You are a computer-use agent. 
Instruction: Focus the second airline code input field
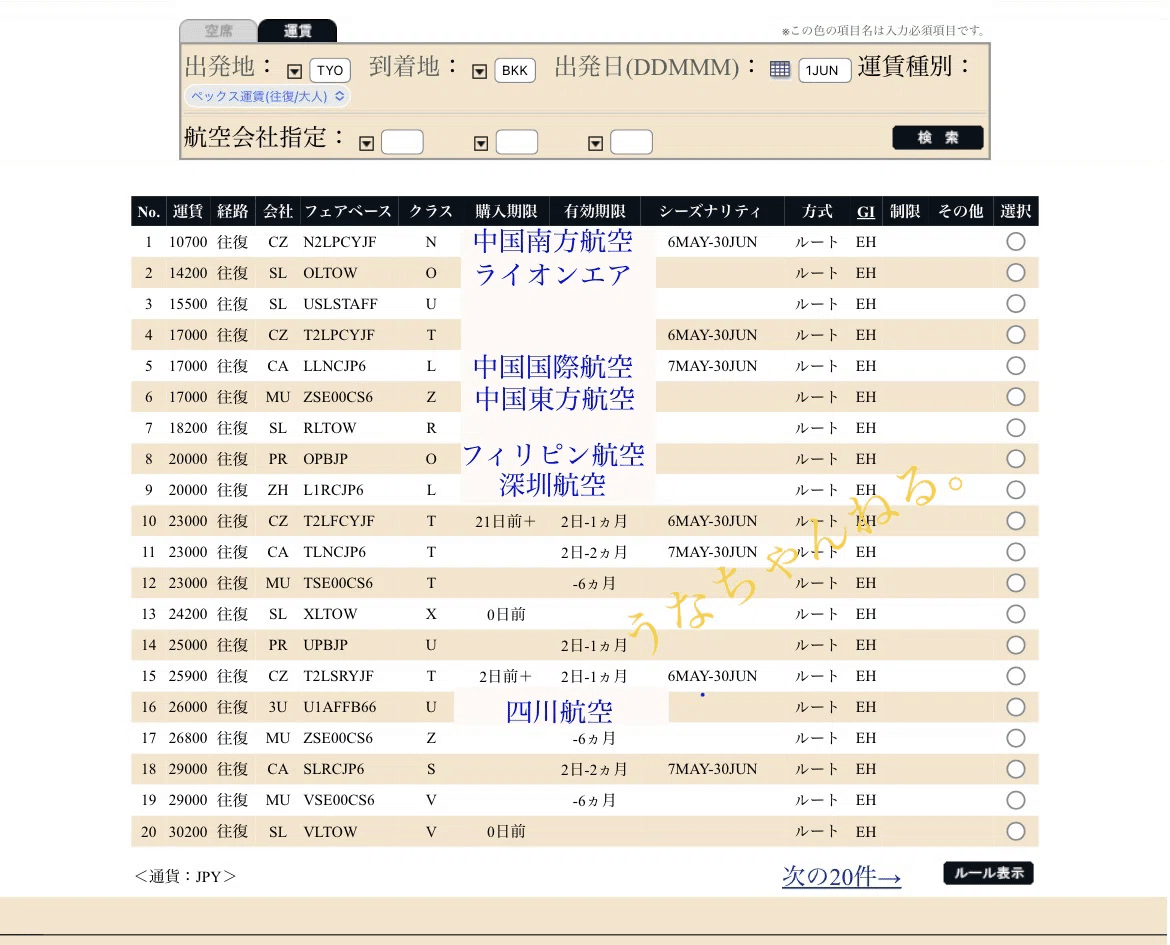[x=517, y=142]
